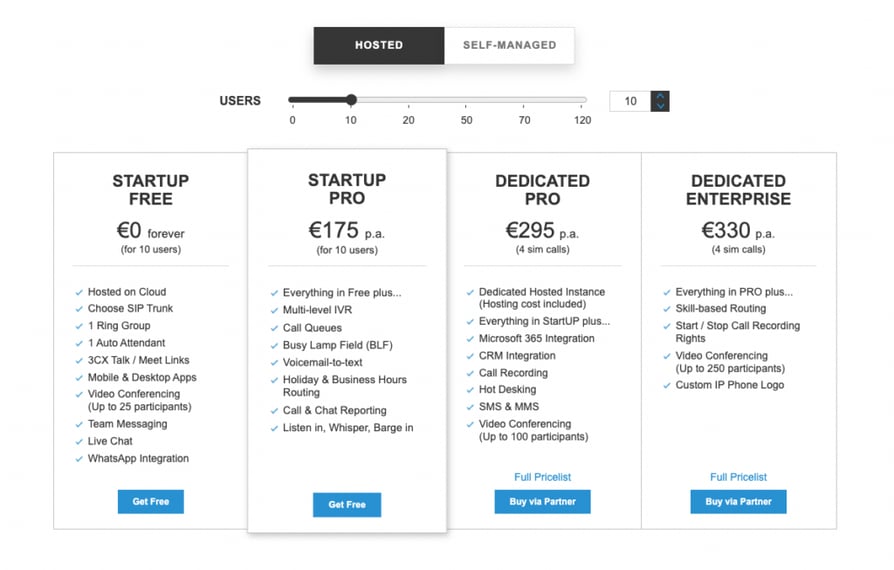
Task: Click the checkmark next to WhatsApp Integration
Action: 79,459
